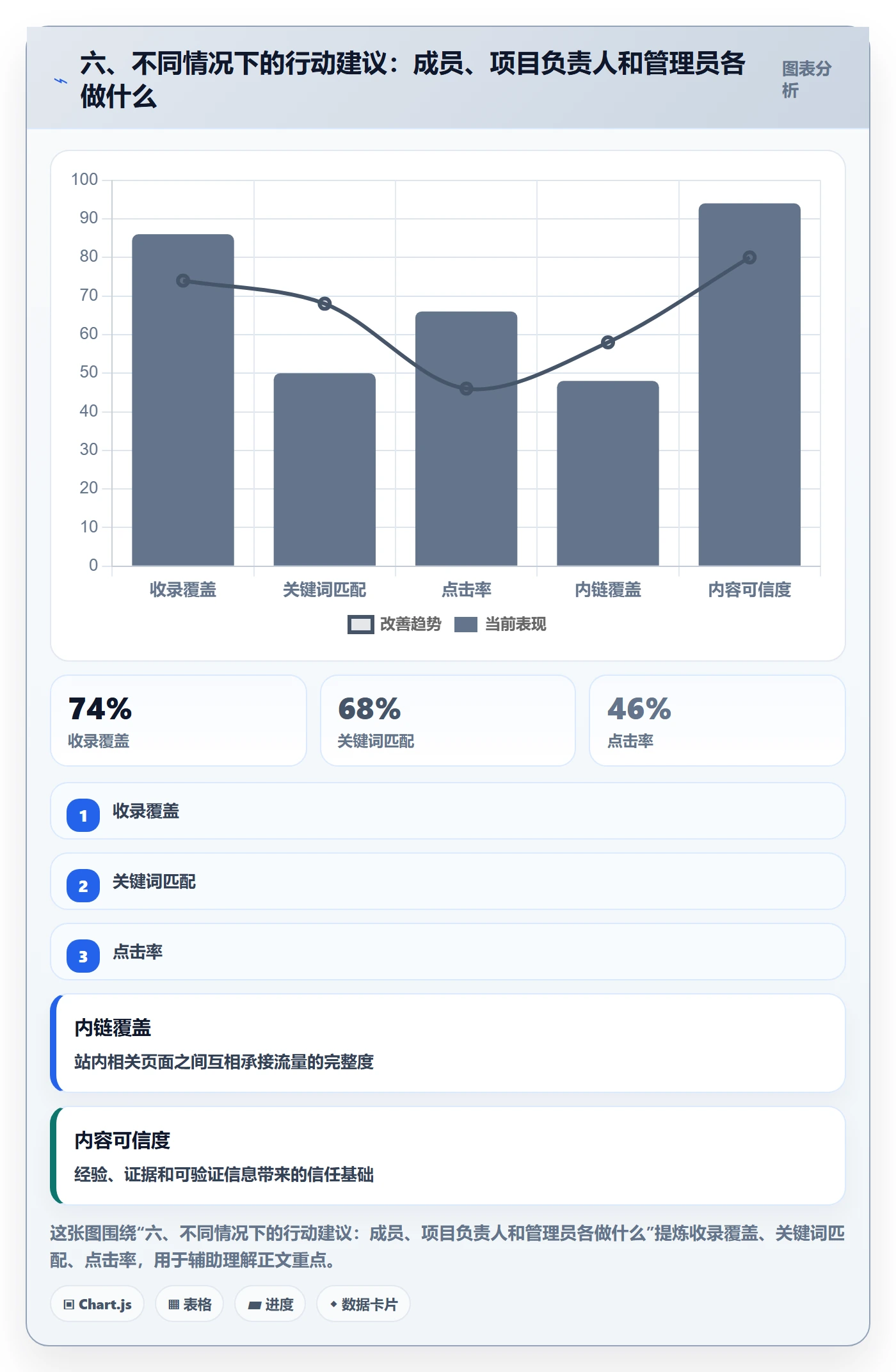Click the square icon in Chart.js tag
Image resolution: width=896 pixels, height=1372 pixels.
69,1305
